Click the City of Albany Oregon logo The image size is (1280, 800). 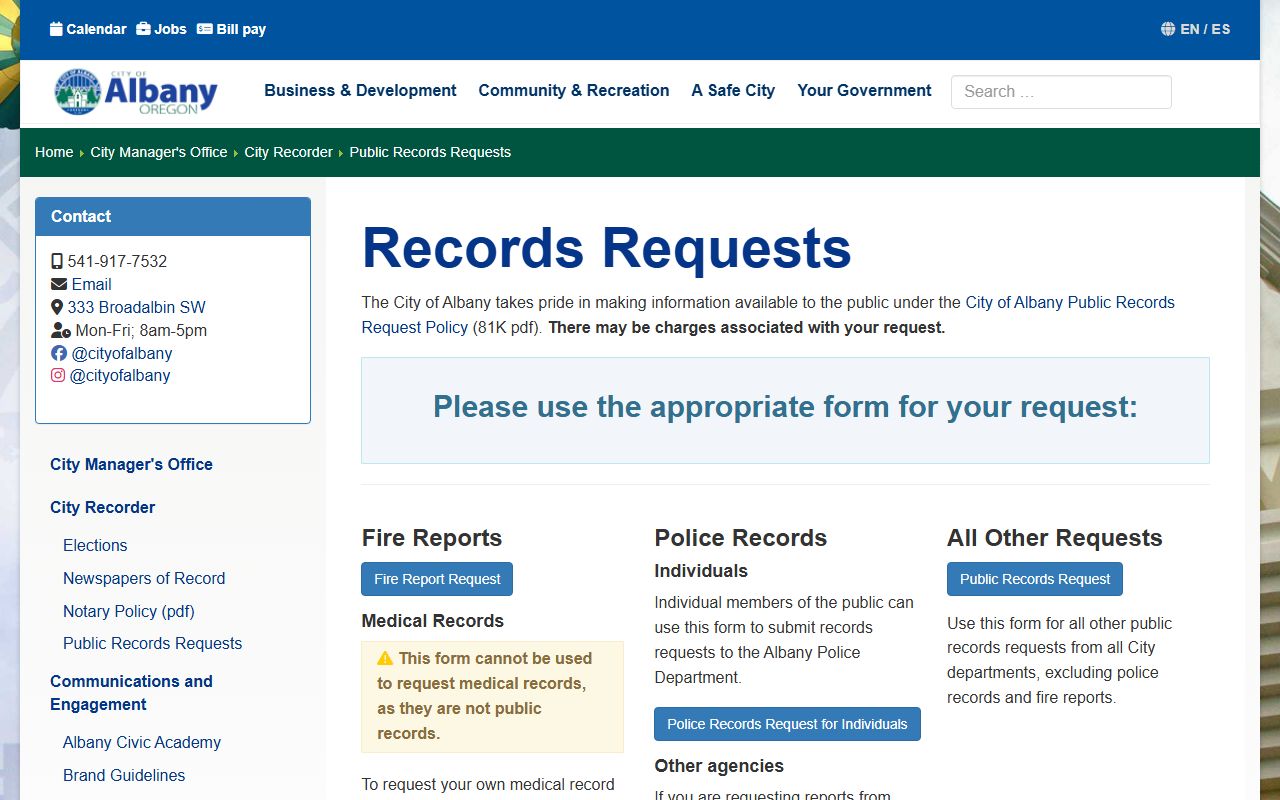[x=136, y=92]
